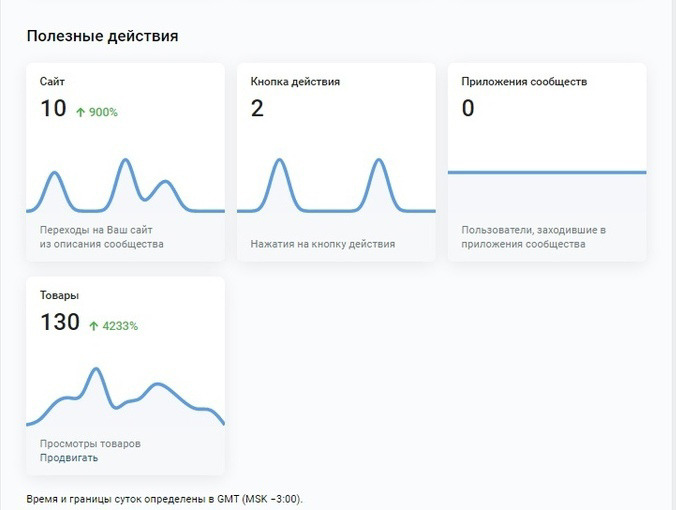Open the Продвигать link in Товары card
This screenshot has width=676, height=510.
pyautogui.click(x=69, y=458)
